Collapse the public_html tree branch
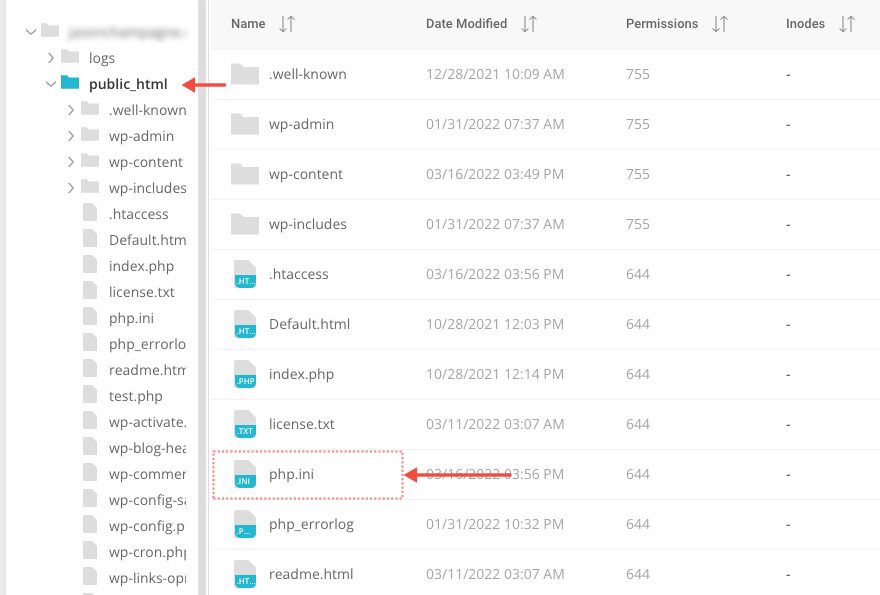 pyautogui.click(x=51, y=84)
